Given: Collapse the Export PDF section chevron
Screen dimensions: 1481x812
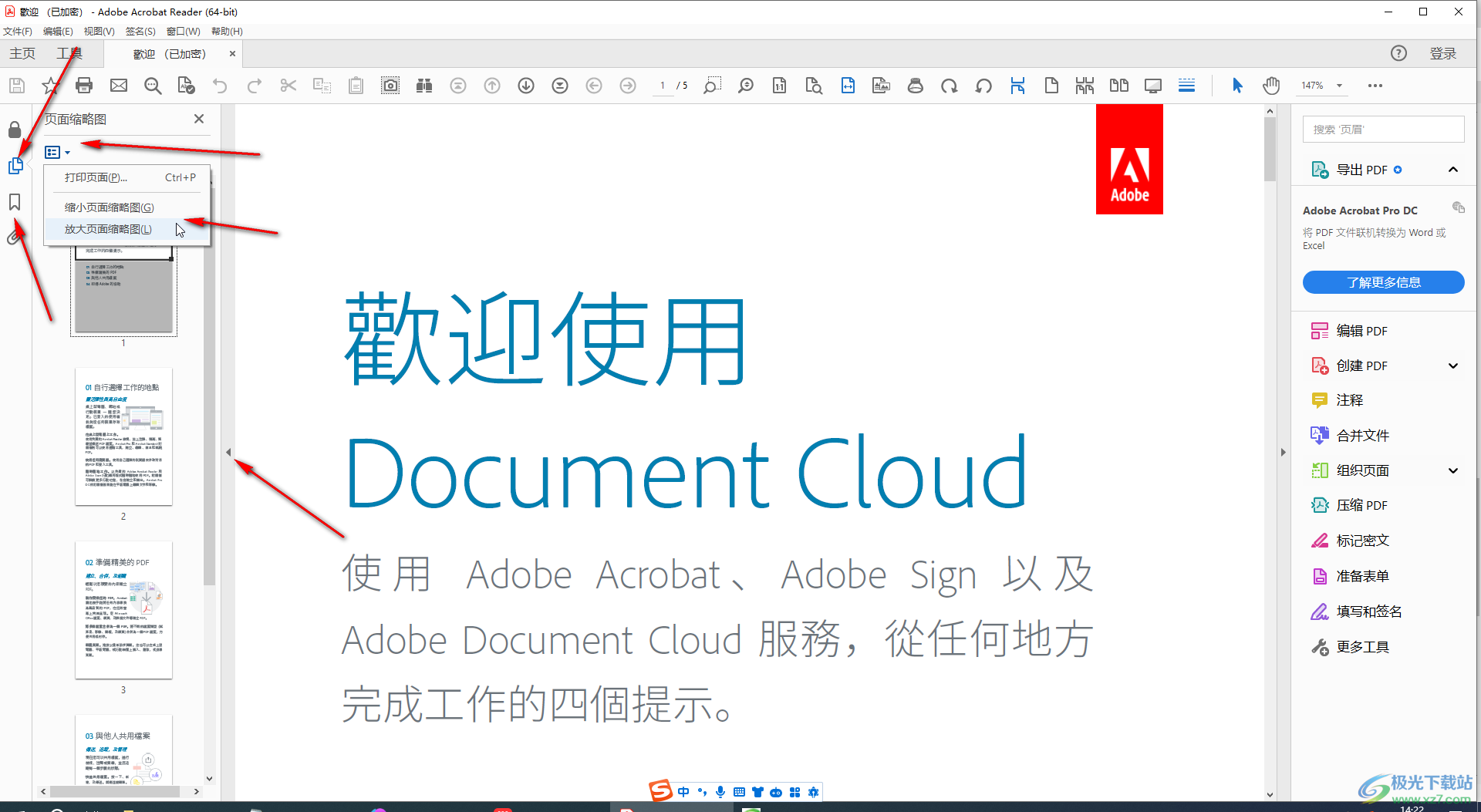Looking at the screenshot, I should pos(1453,170).
